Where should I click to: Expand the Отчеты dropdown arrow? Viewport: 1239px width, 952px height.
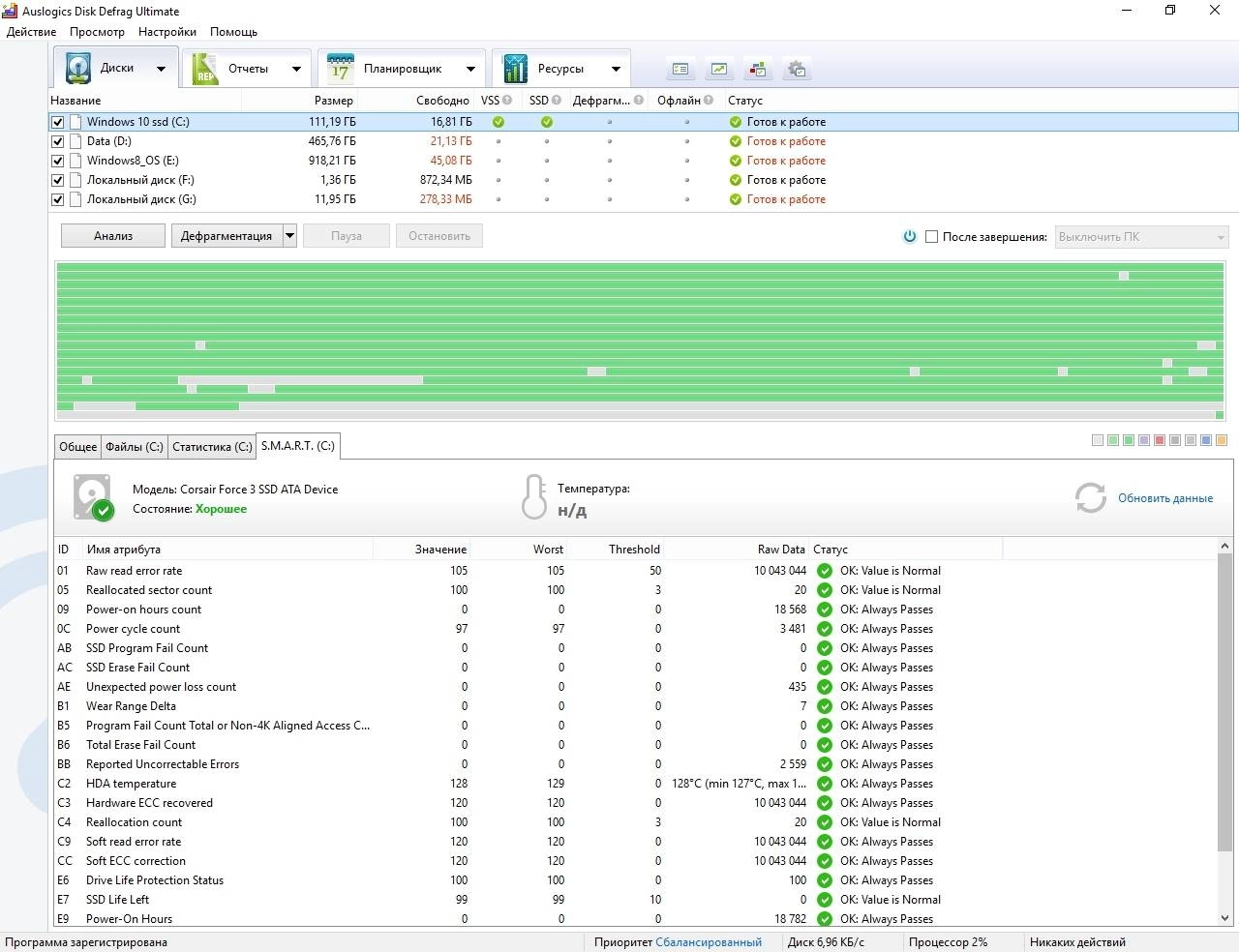point(296,69)
